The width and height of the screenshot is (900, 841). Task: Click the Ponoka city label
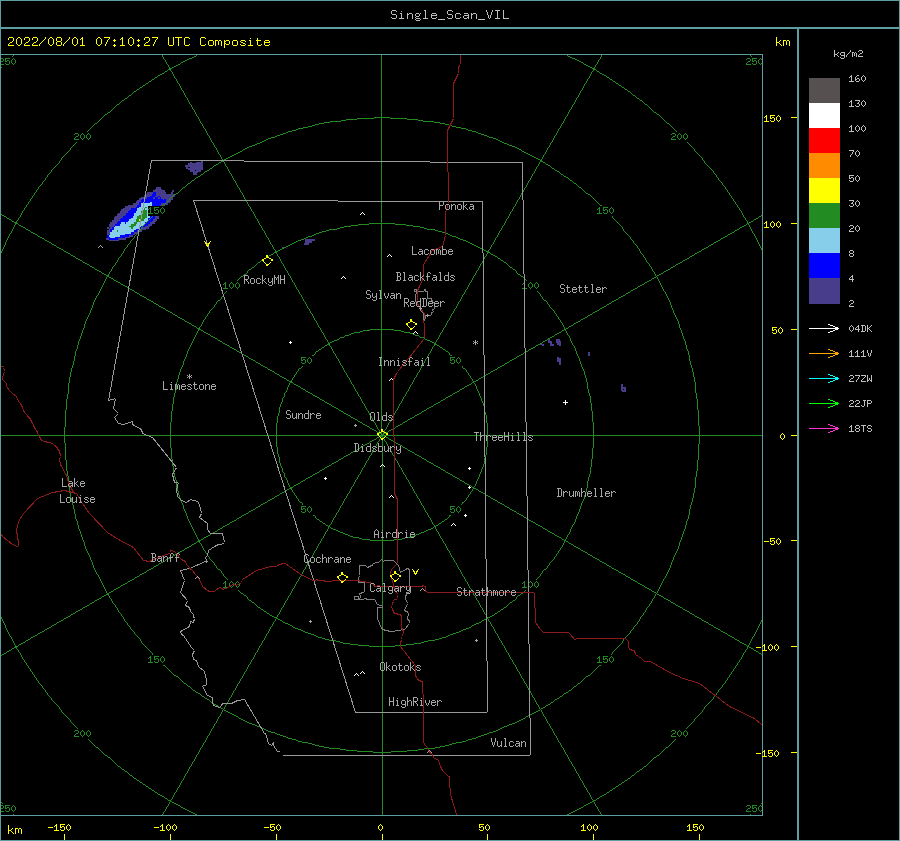(456, 206)
